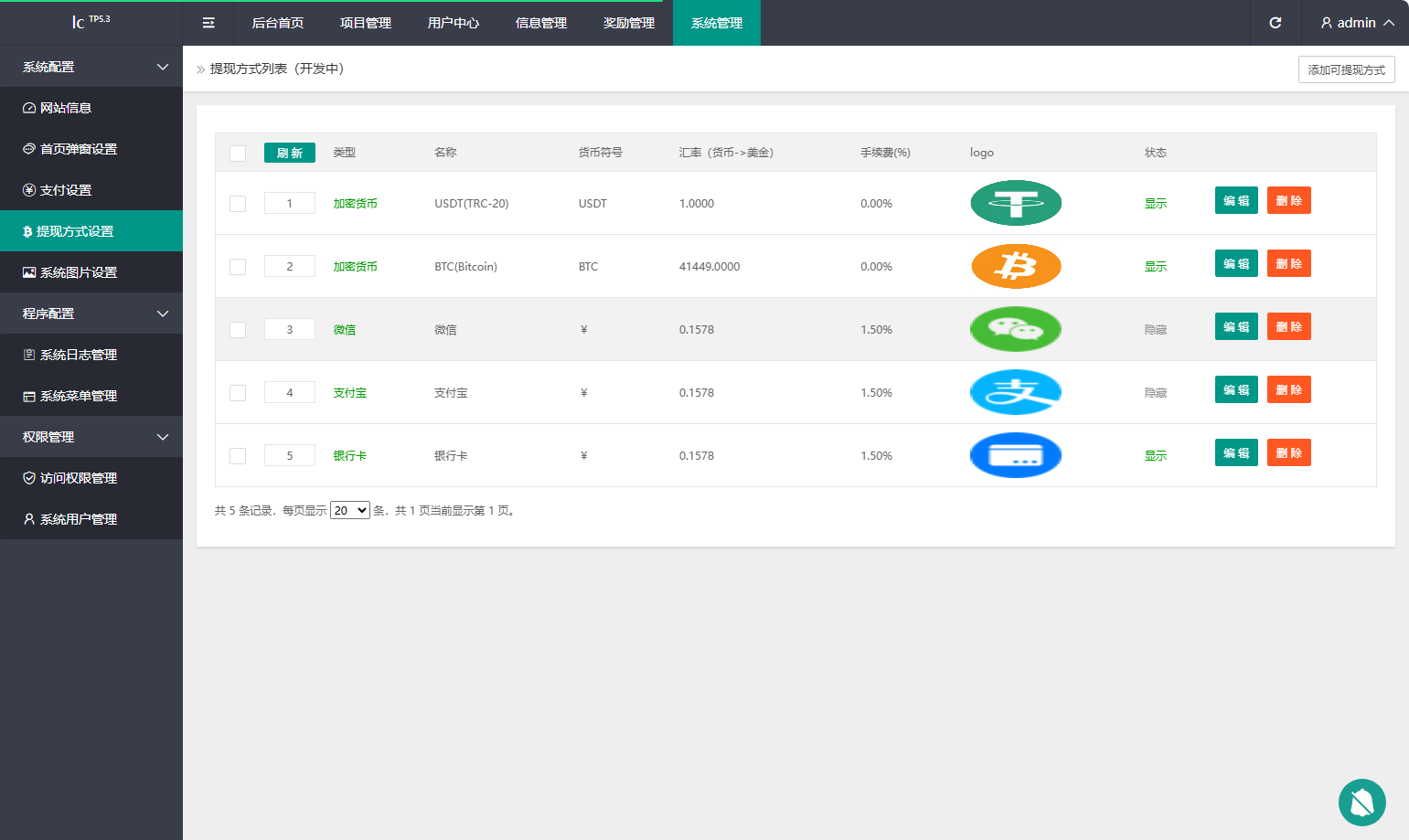This screenshot has height=840, width=1409.
Task: Delete the 银行卡 withdrawal method
Action: pyautogui.click(x=1289, y=452)
